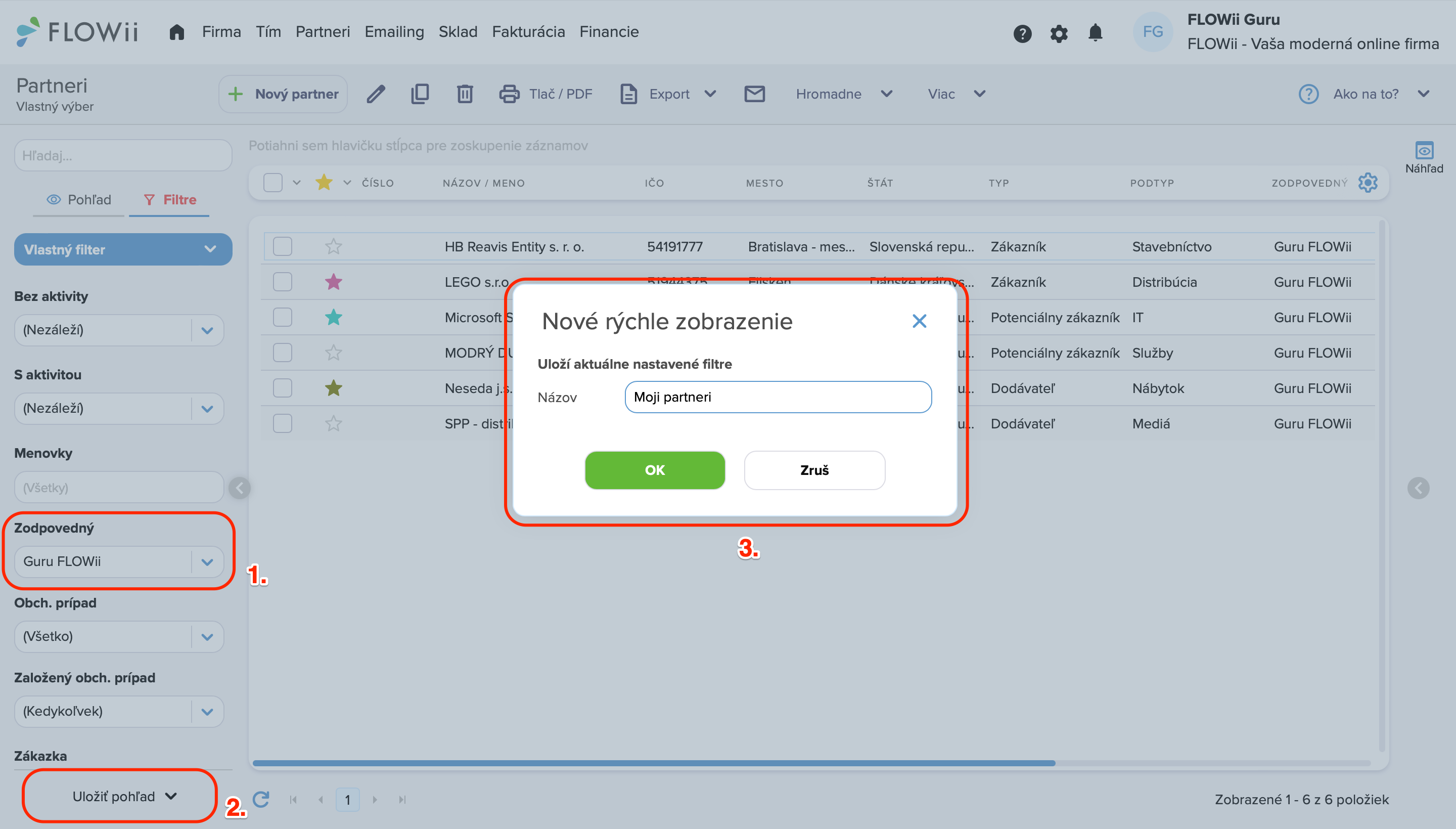1456x829 pixels.
Task: Duplicate partner using copy icon
Action: pyautogui.click(x=420, y=94)
